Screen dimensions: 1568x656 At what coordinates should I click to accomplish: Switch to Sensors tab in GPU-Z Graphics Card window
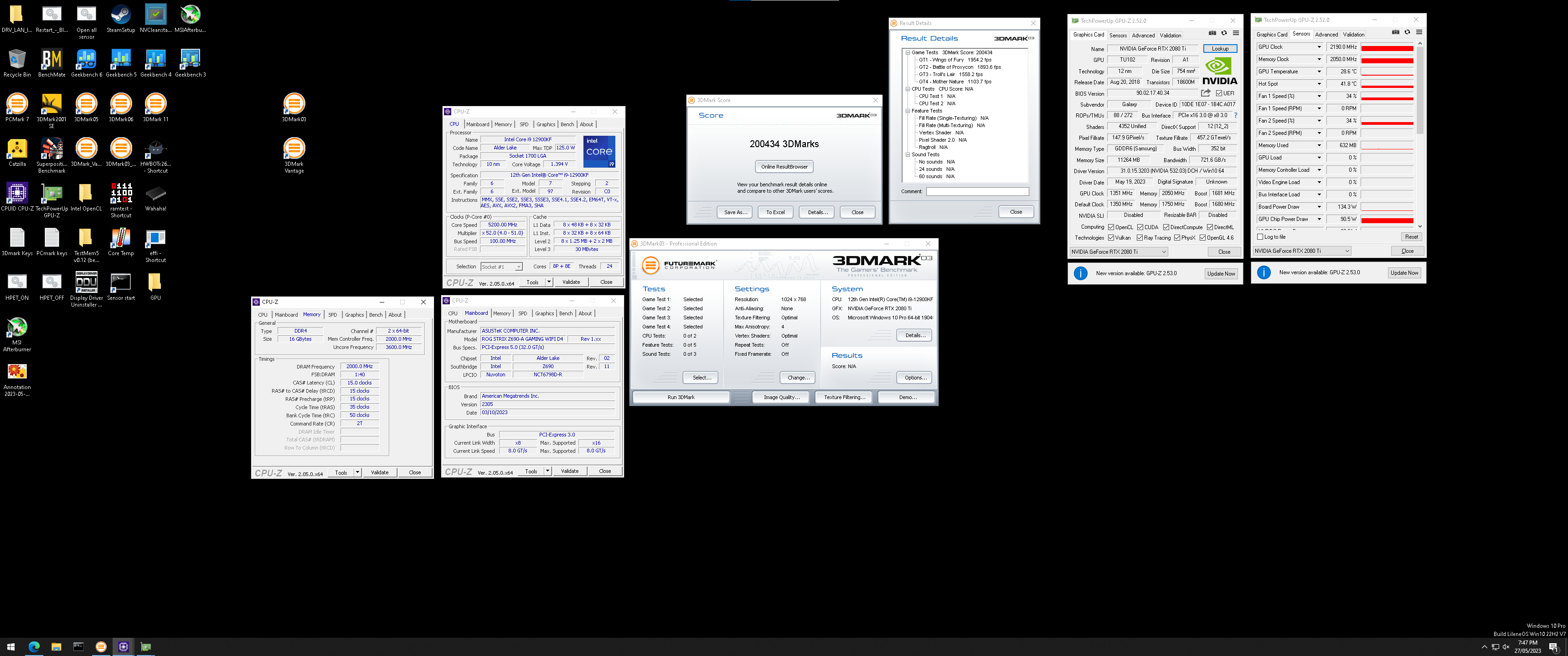(x=1118, y=35)
